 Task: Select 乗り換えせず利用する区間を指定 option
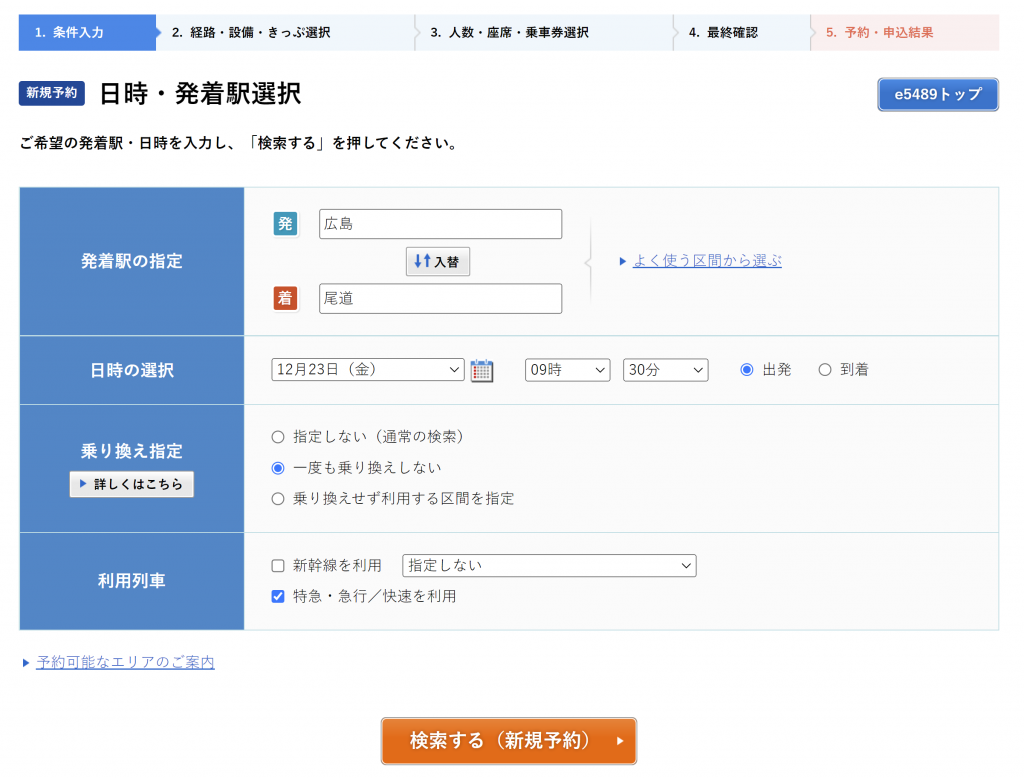[x=278, y=499]
